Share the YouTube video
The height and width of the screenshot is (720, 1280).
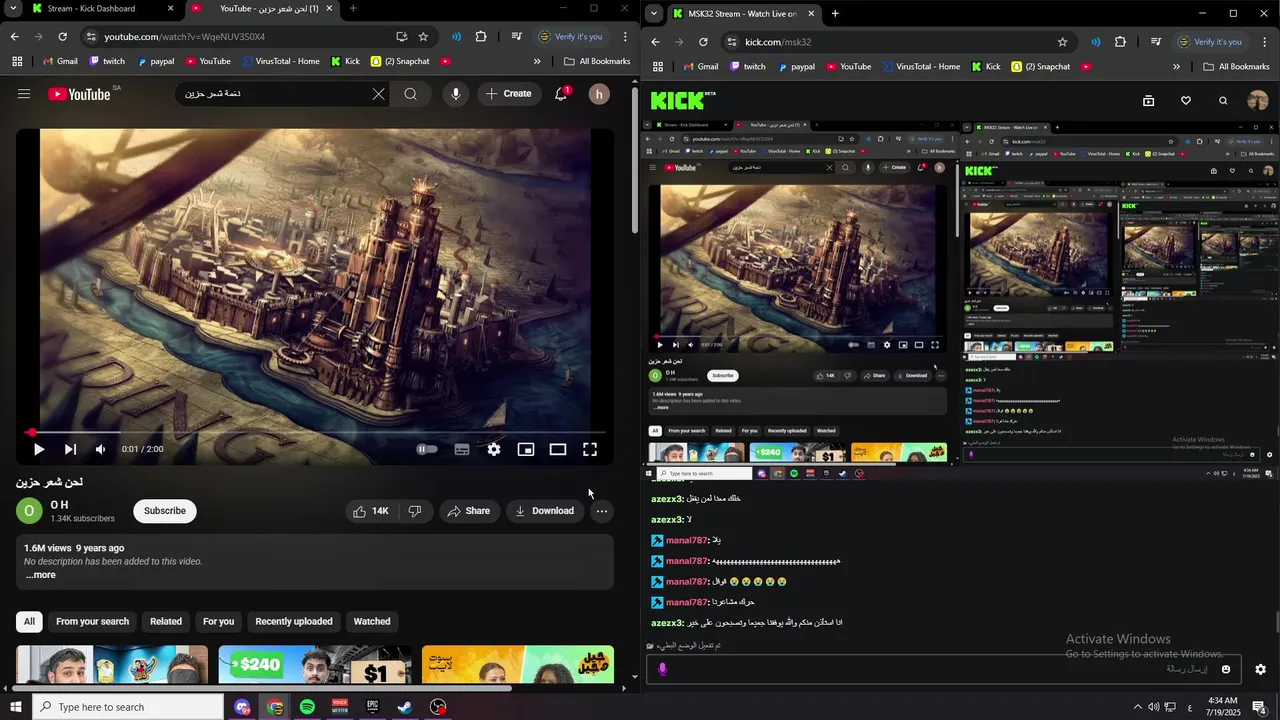[x=469, y=511]
